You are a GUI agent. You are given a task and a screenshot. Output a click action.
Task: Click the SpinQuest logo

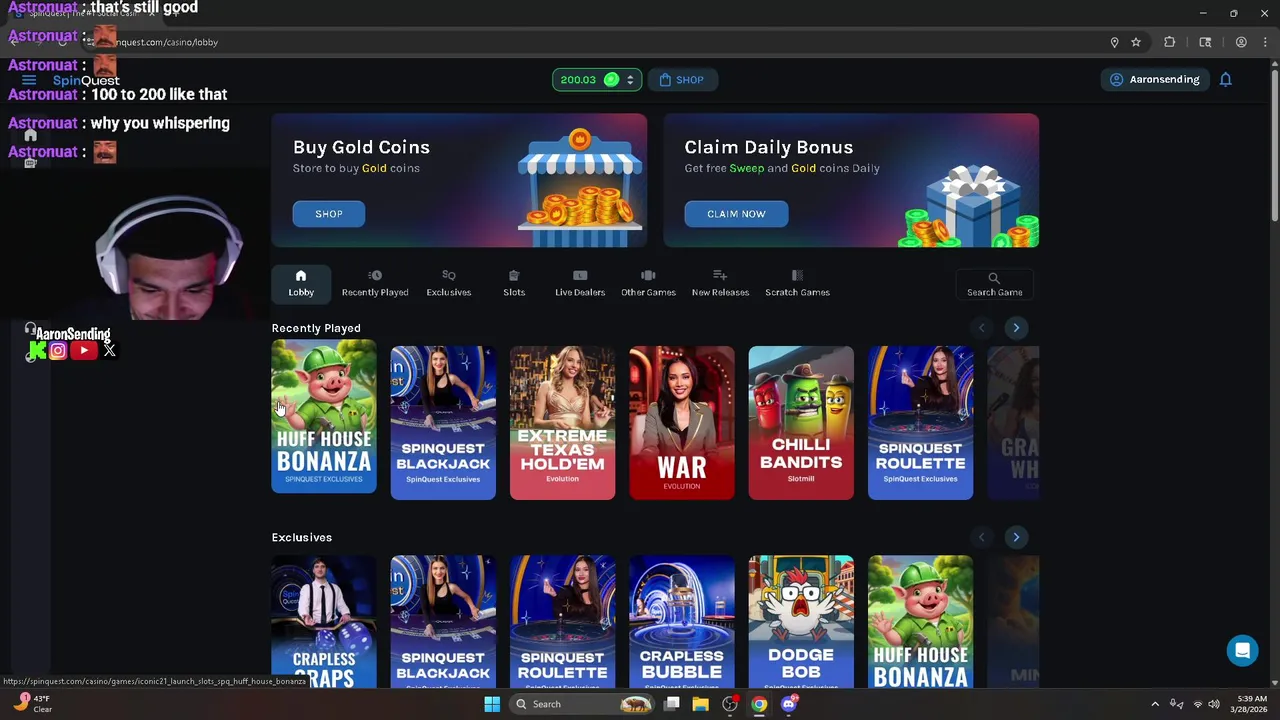coord(86,80)
